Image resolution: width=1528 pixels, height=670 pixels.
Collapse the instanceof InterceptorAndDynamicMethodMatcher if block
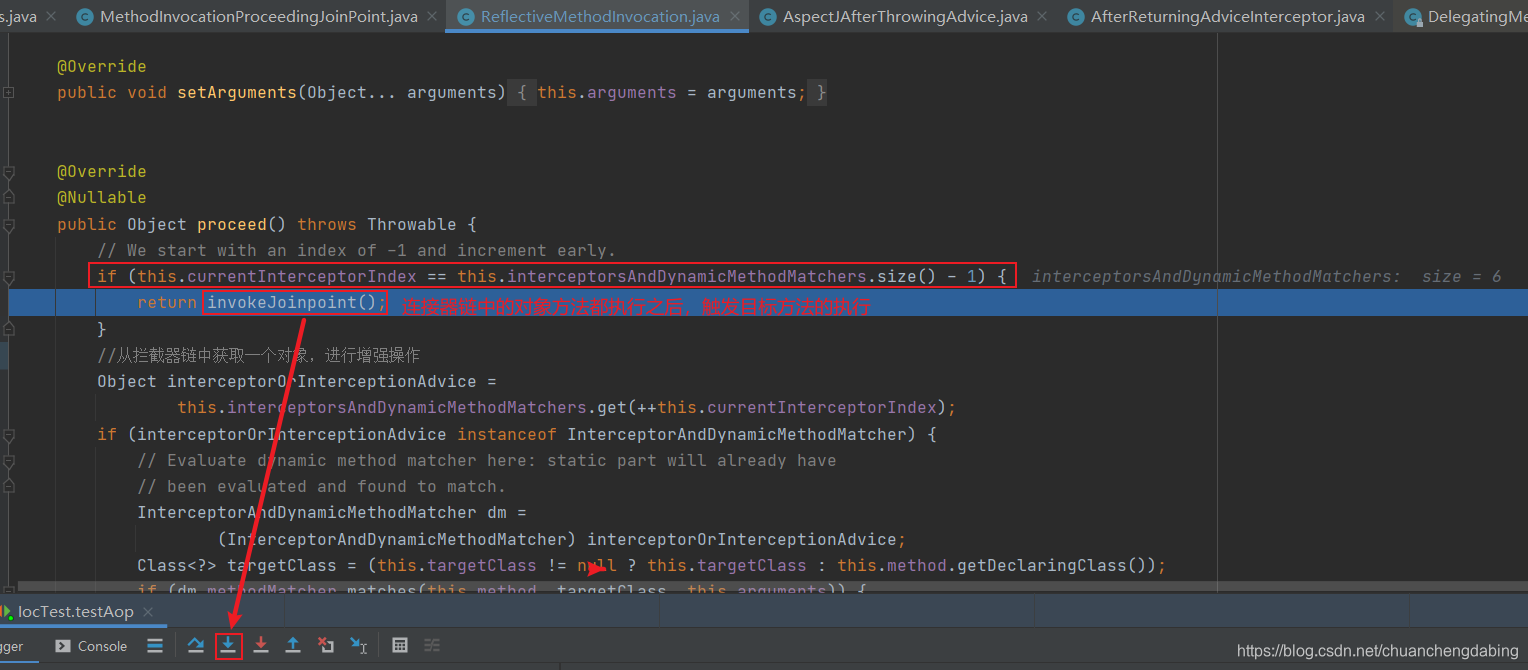point(9,435)
